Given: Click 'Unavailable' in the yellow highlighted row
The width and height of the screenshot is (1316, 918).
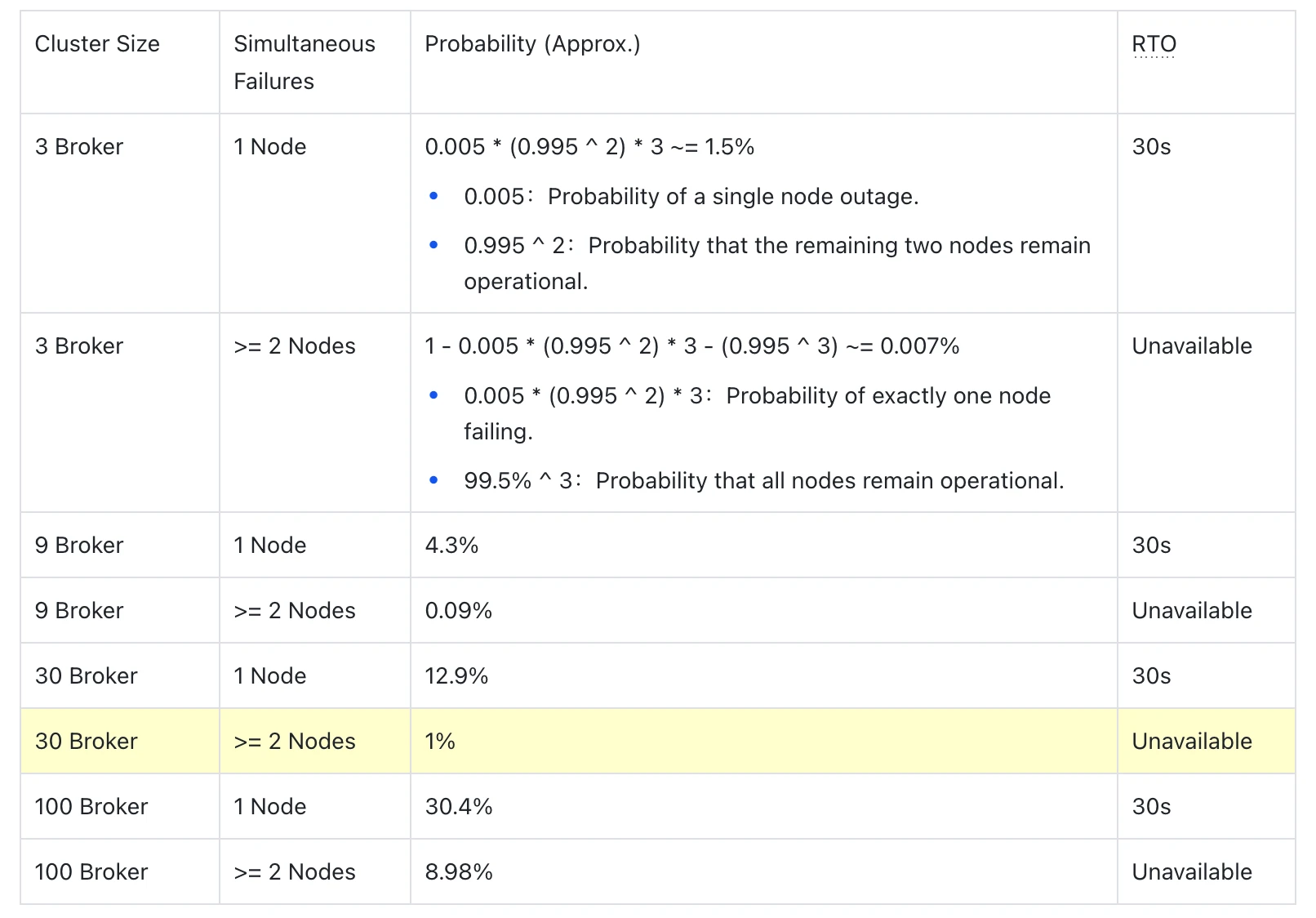Looking at the screenshot, I should [x=1191, y=742].
